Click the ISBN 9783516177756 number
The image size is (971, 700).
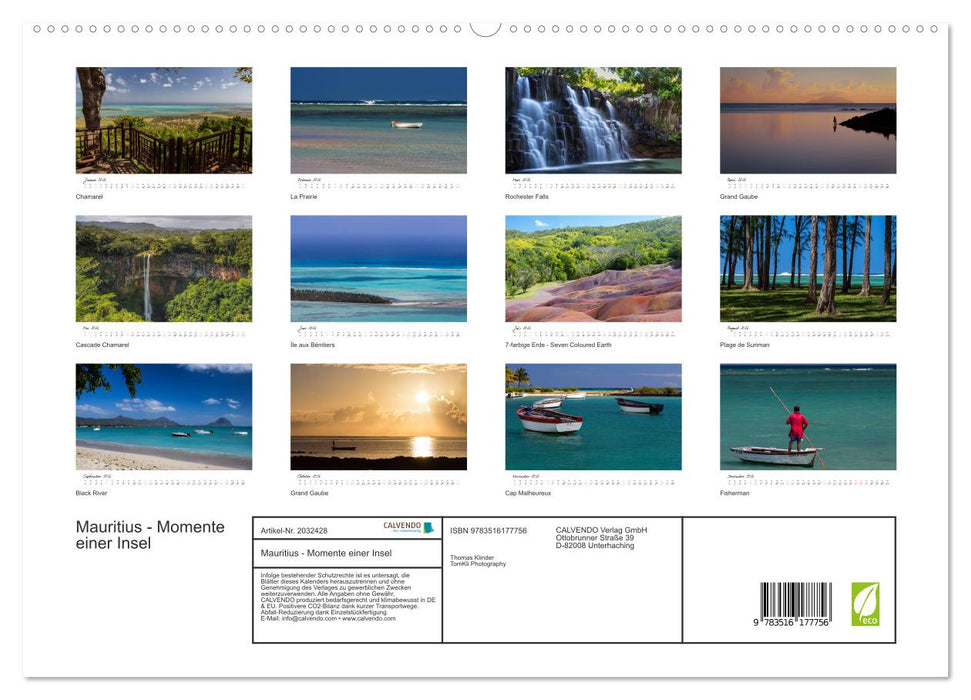(x=489, y=530)
